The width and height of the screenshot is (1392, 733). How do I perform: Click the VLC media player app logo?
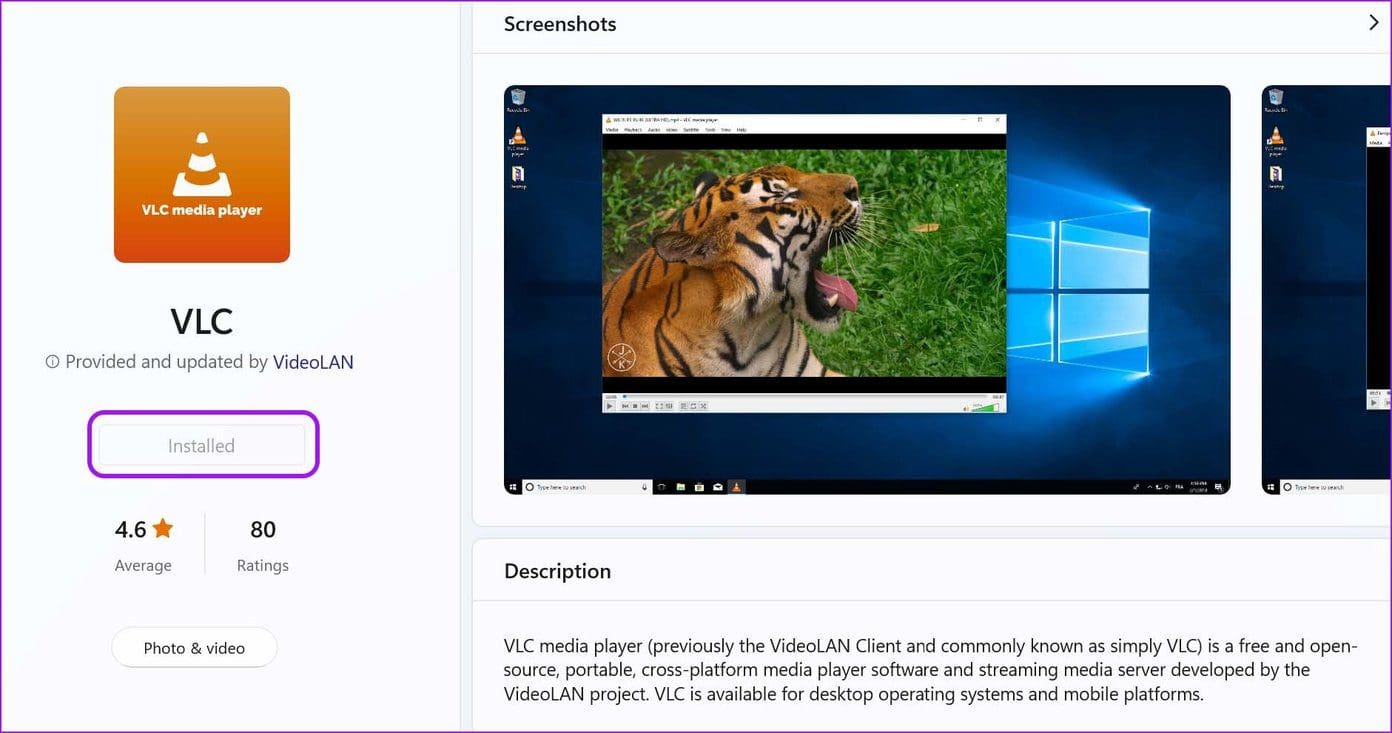pos(202,175)
